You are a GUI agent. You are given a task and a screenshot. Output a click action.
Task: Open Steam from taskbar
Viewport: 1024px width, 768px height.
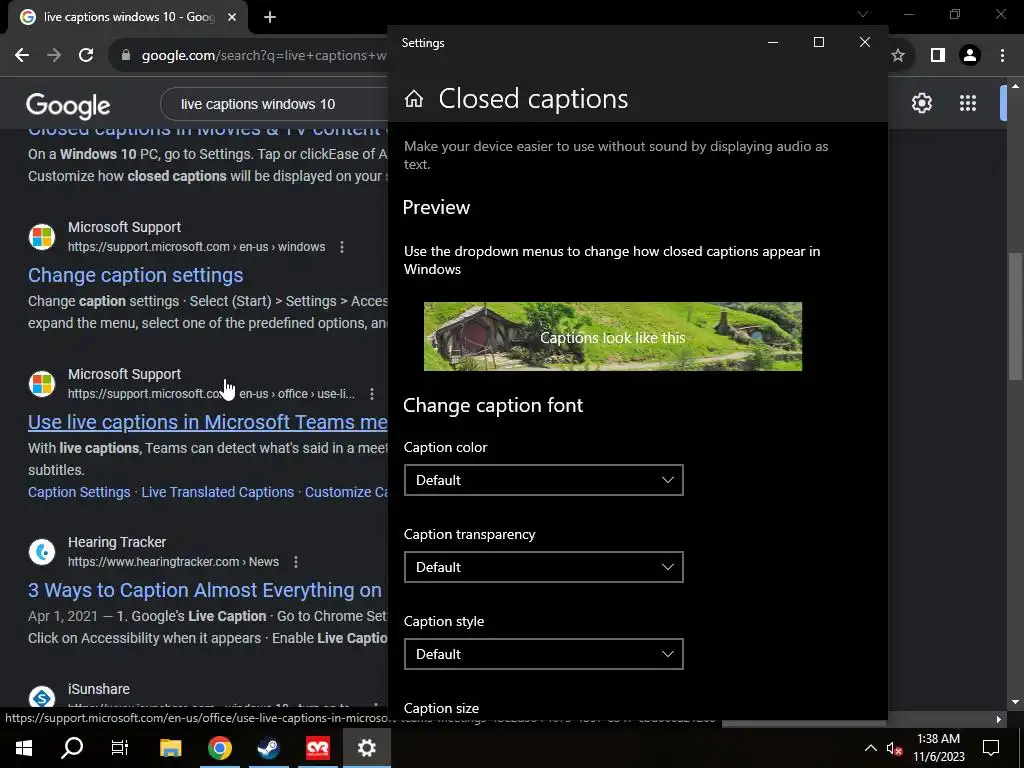(x=268, y=748)
